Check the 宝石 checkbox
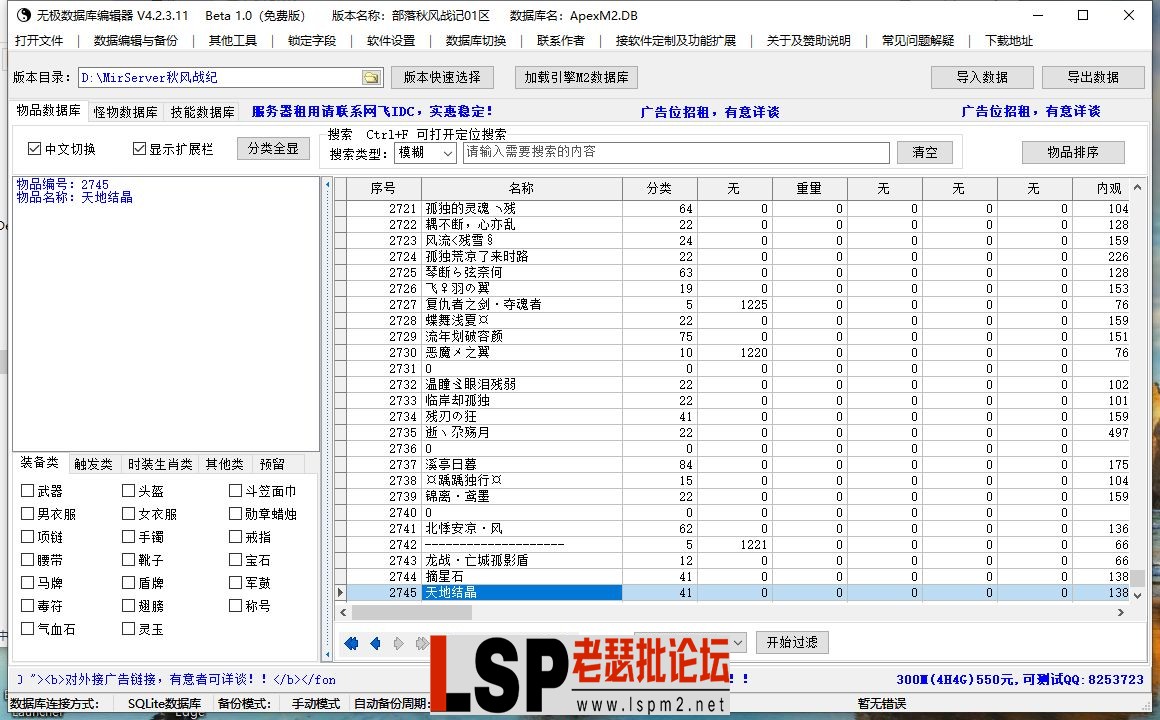Image resolution: width=1160 pixels, height=720 pixels. coord(235,559)
